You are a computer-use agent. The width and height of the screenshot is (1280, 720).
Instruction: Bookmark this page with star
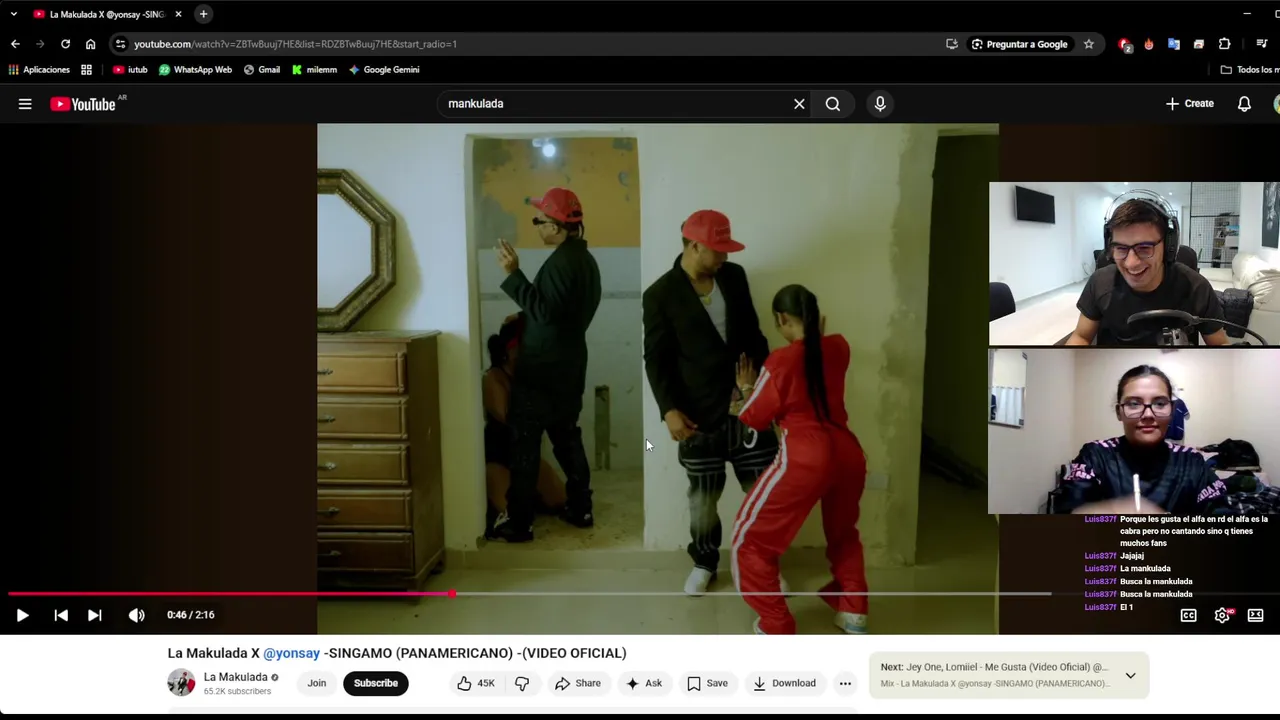(x=1089, y=44)
